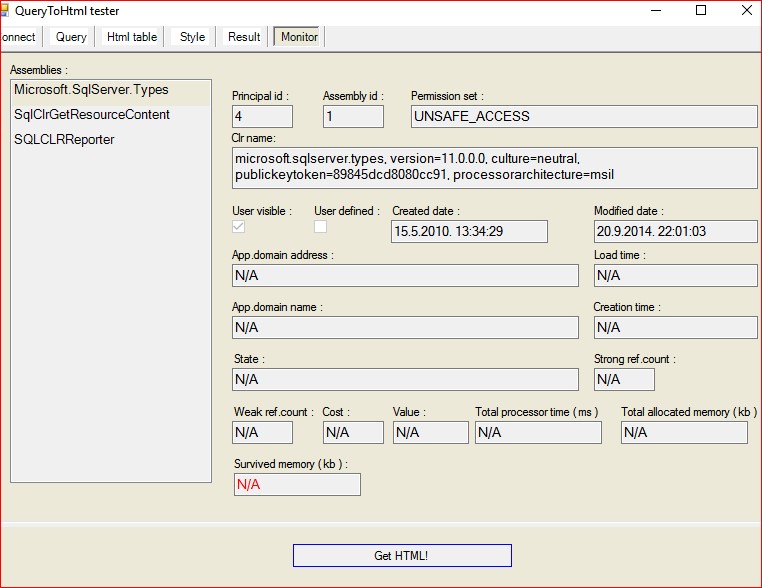
Task: Enable the User defined checkbox
Action: [321, 227]
